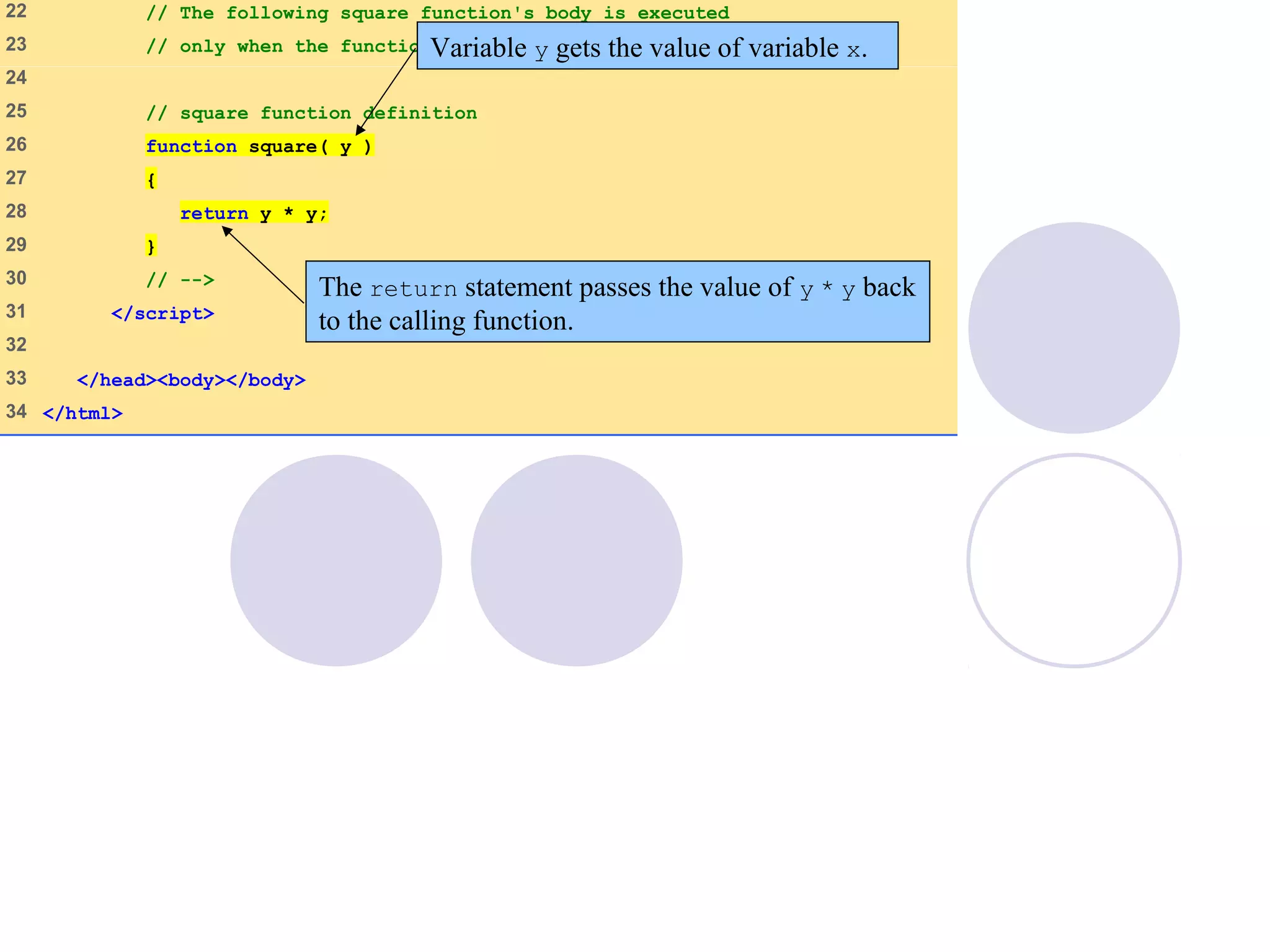
Task: Click the return statement explanation callout box
Action: pyautogui.click(x=617, y=302)
